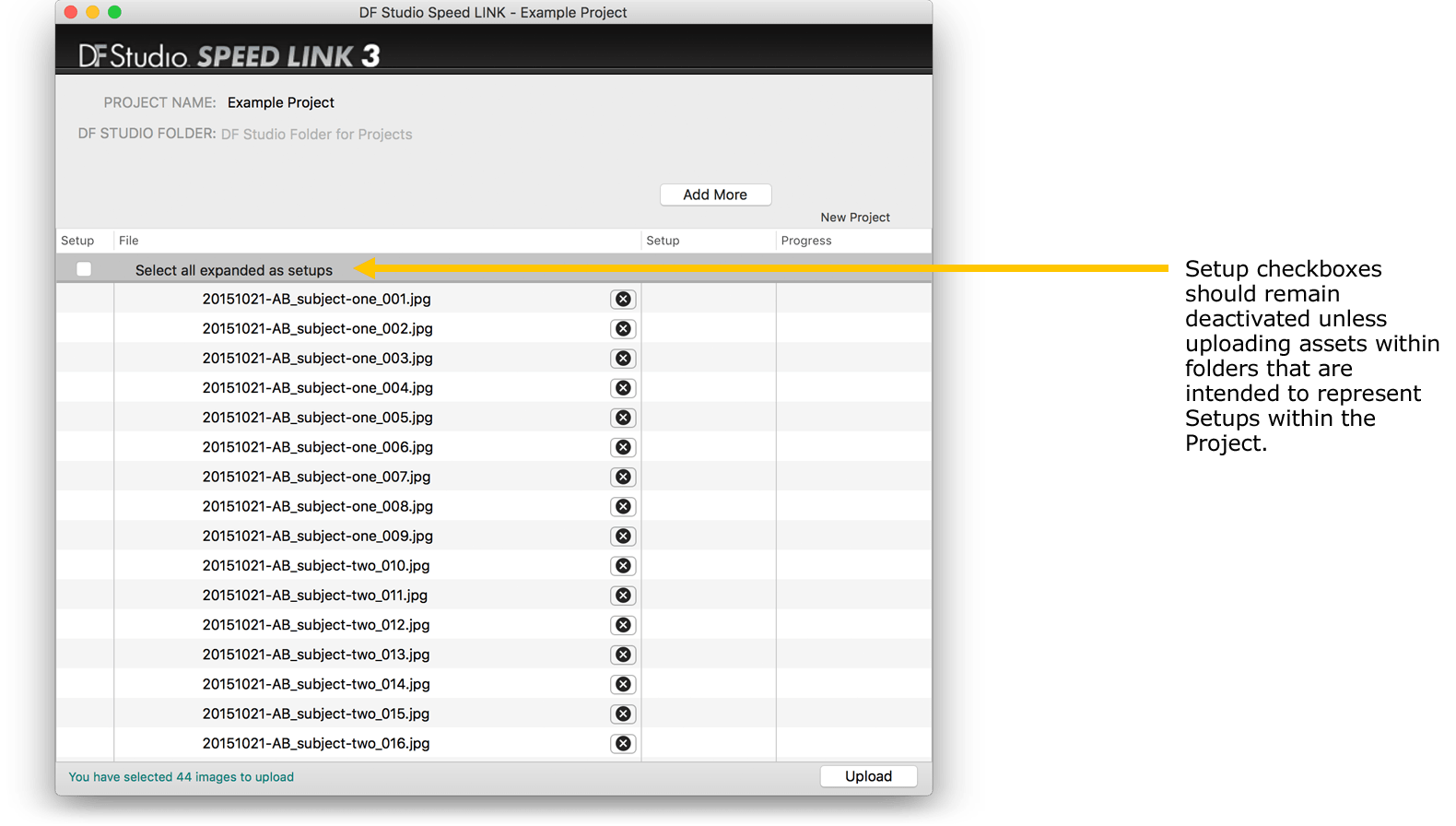This screenshot has height=826, width=1456.
Task: Select row 20151021-AB_subject-two_010.jpg
Action: [494, 565]
